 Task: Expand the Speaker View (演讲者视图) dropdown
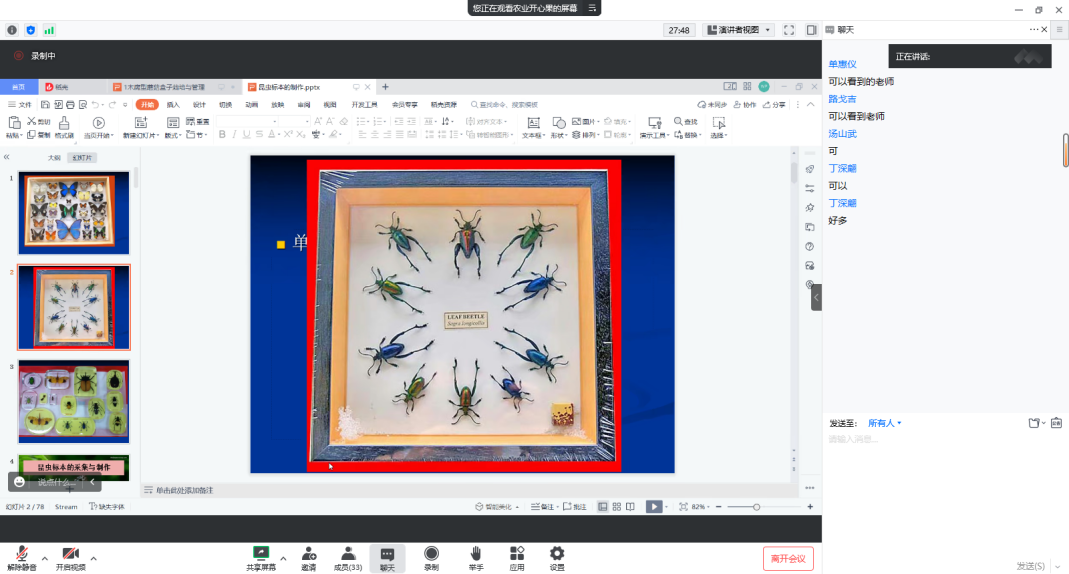tap(738, 30)
